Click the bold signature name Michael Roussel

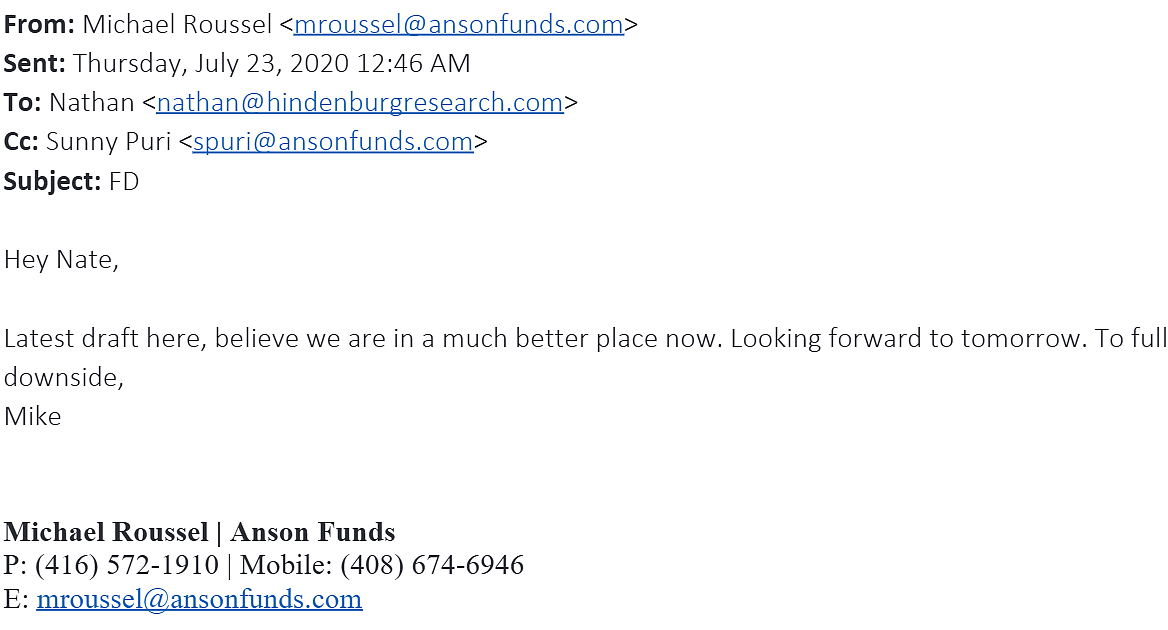click(x=107, y=532)
